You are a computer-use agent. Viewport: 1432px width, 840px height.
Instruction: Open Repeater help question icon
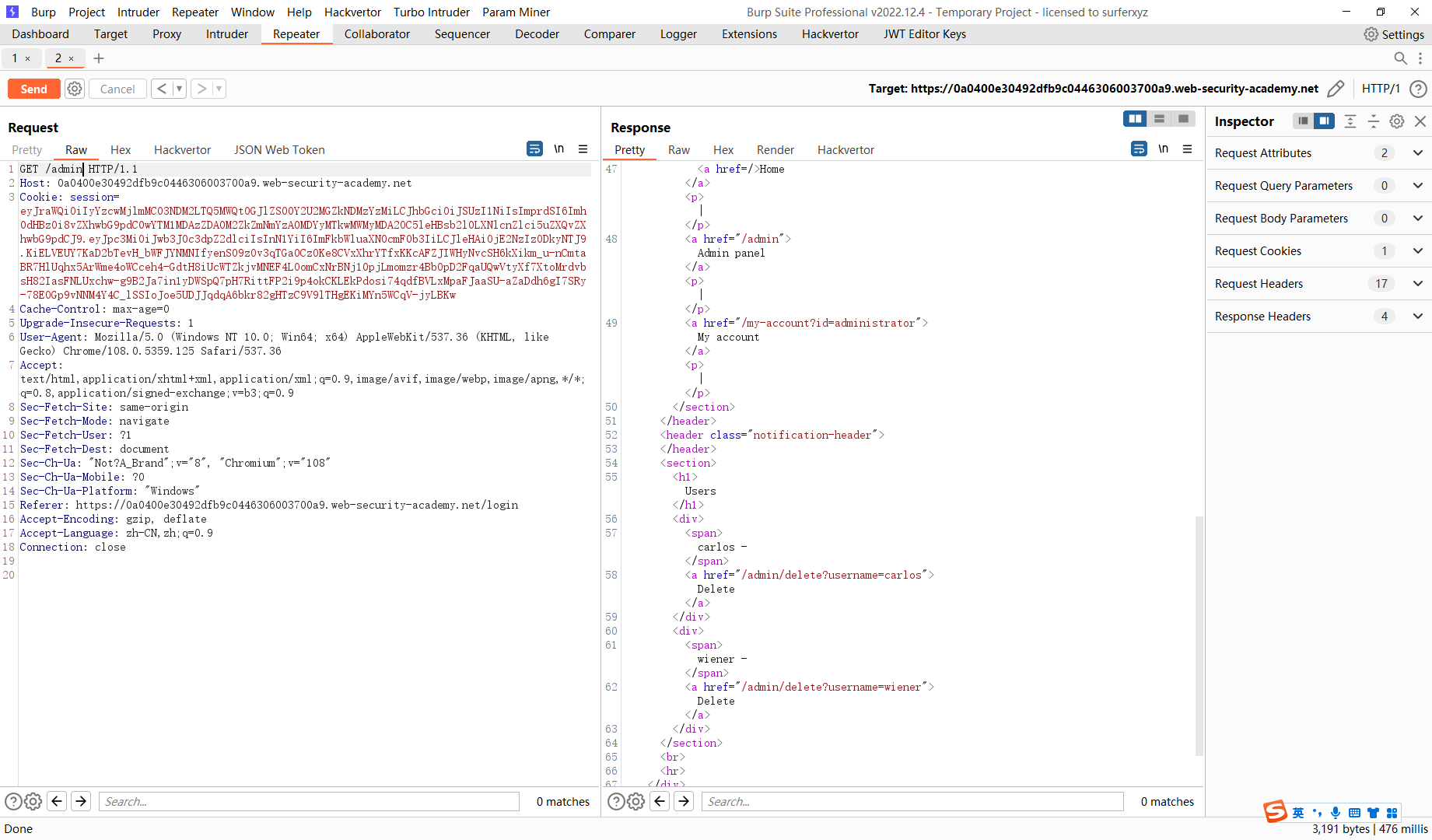tap(1418, 89)
